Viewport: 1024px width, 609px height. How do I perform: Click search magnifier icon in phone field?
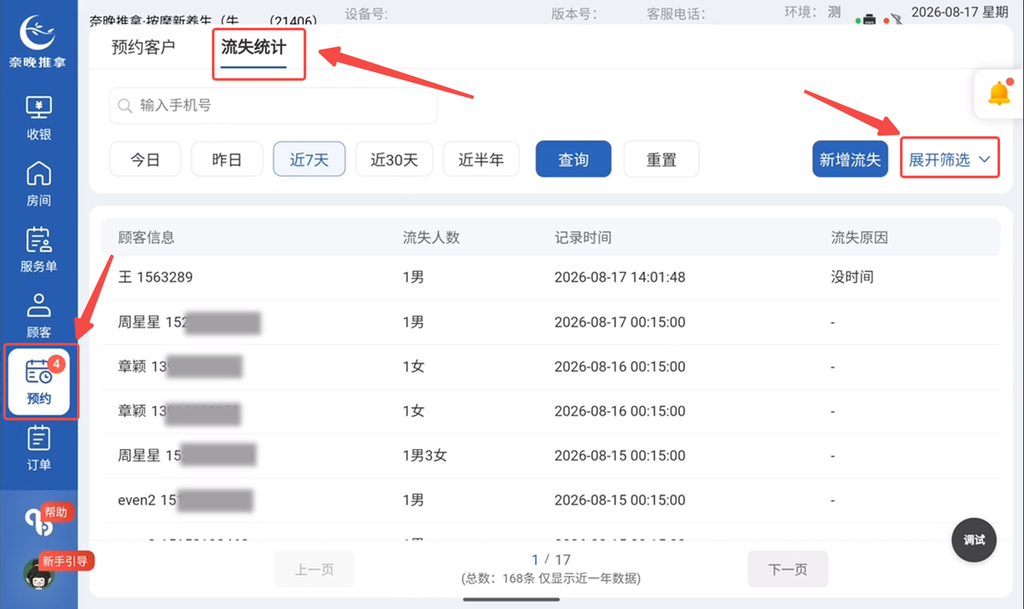125,106
